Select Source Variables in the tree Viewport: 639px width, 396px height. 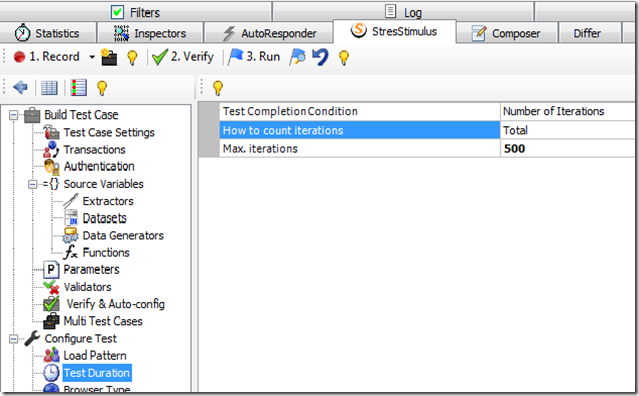104,184
